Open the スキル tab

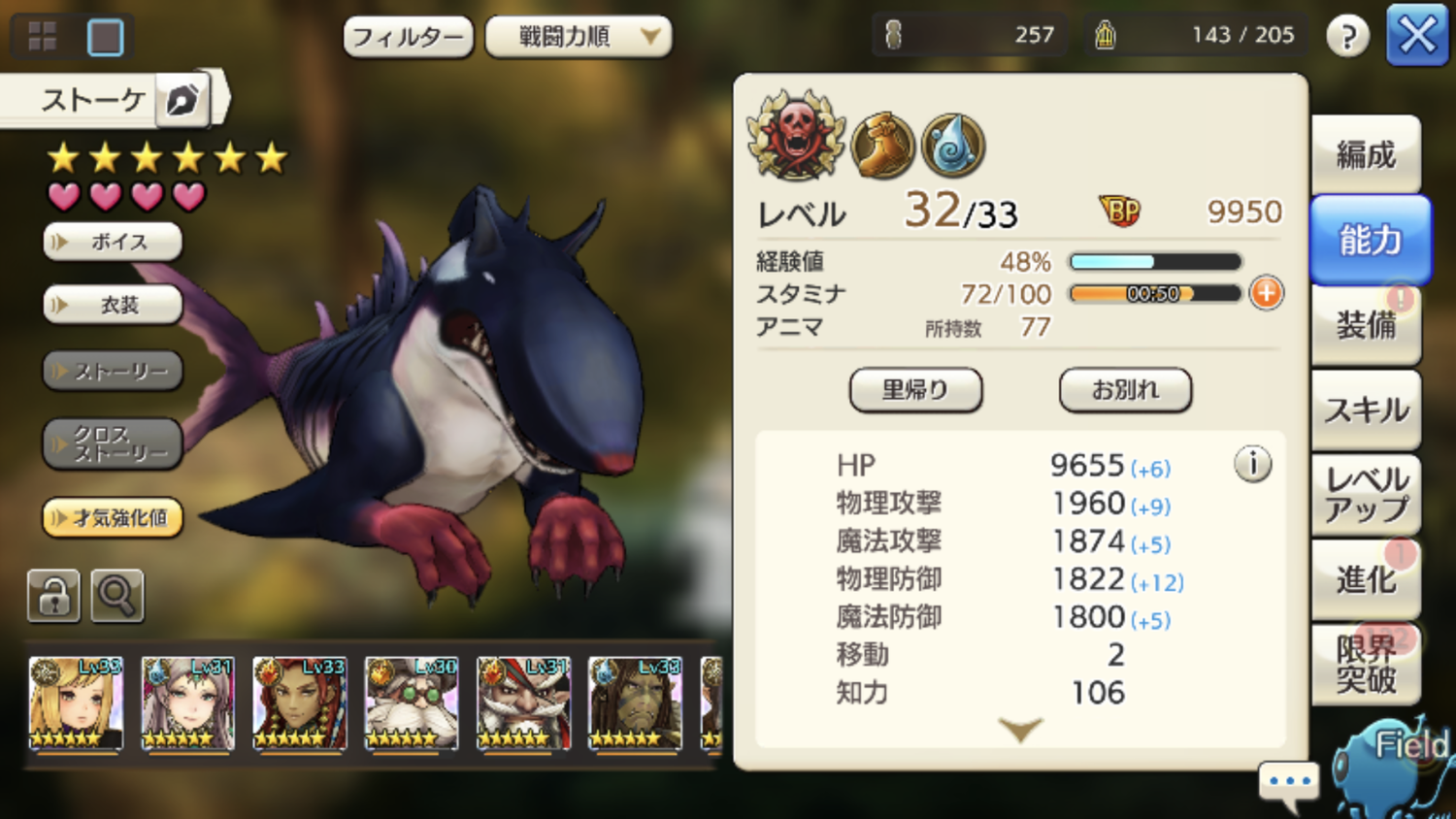1366,410
